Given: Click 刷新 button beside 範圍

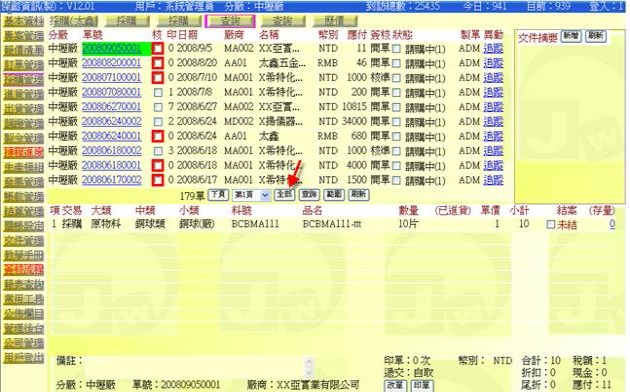Looking at the screenshot, I should tap(359, 195).
